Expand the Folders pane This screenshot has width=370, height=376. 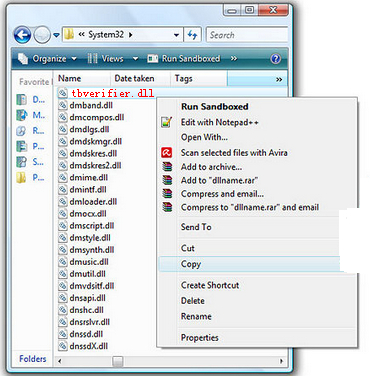pos(33,359)
